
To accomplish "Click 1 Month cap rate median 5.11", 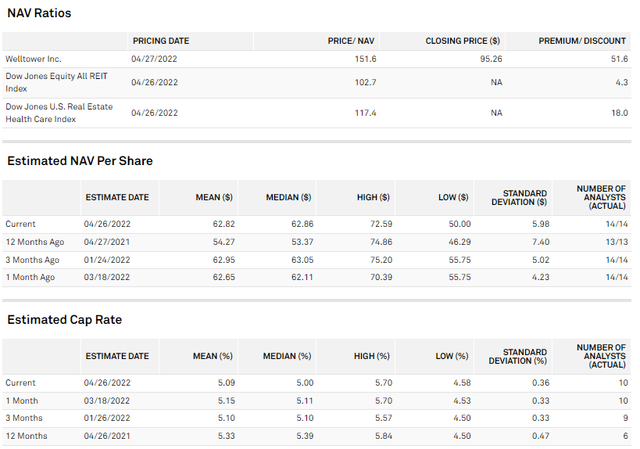I will (x=305, y=401).
